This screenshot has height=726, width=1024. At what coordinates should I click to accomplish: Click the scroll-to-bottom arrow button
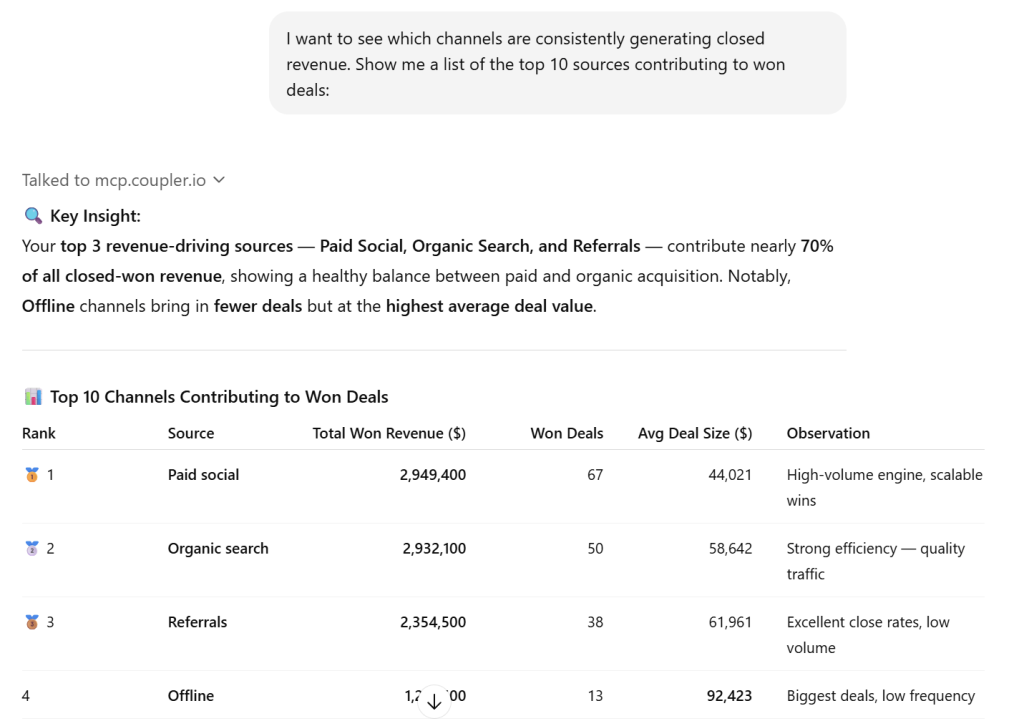(x=434, y=701)
